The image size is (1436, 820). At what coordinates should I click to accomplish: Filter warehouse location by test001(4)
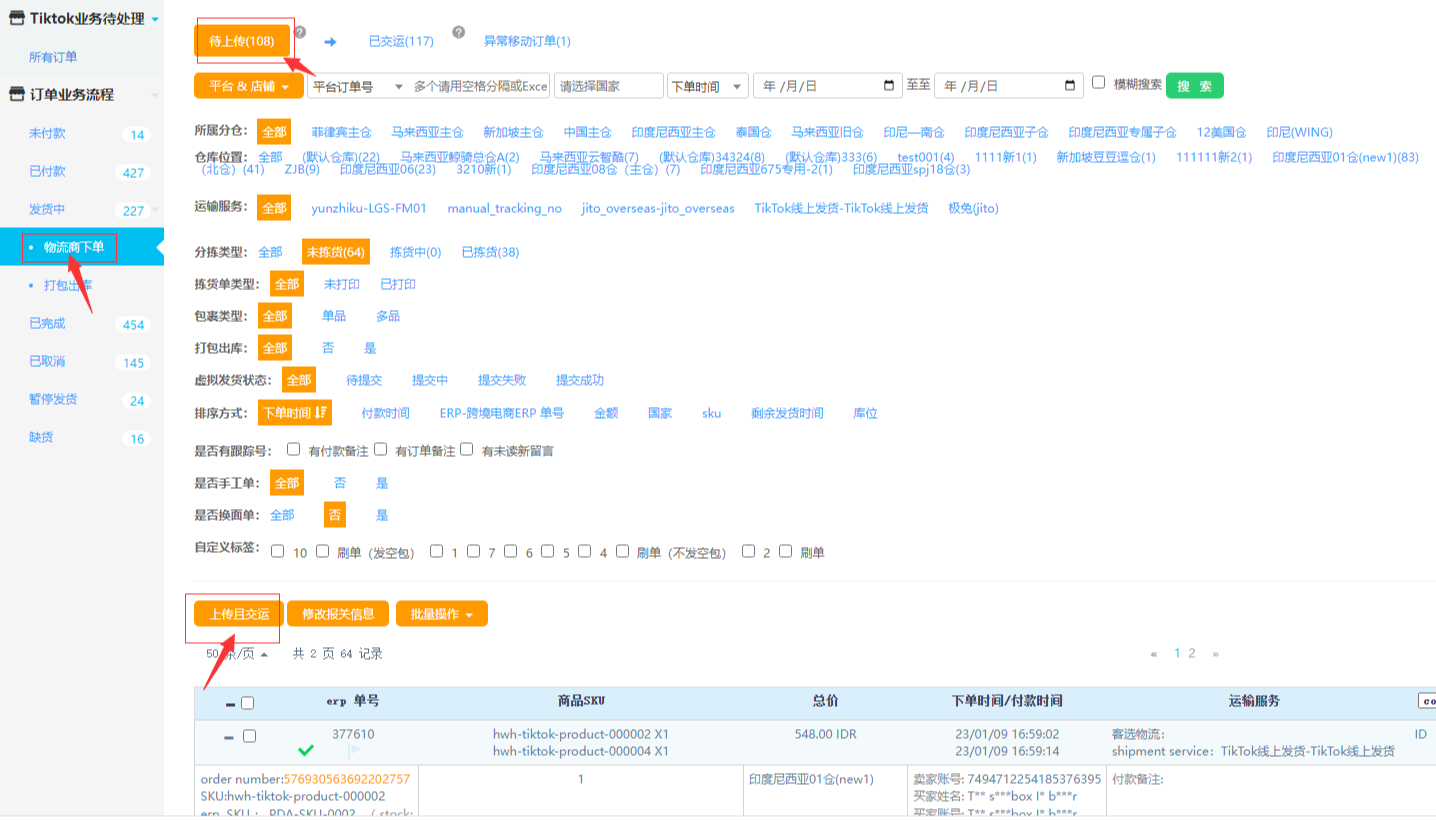[926, 157]
